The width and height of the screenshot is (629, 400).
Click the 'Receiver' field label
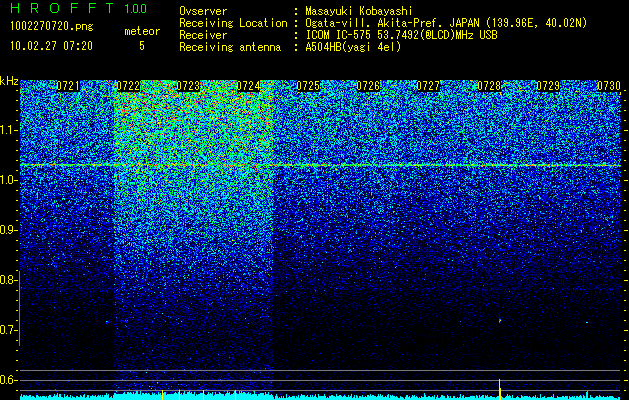tap(203, 35)
